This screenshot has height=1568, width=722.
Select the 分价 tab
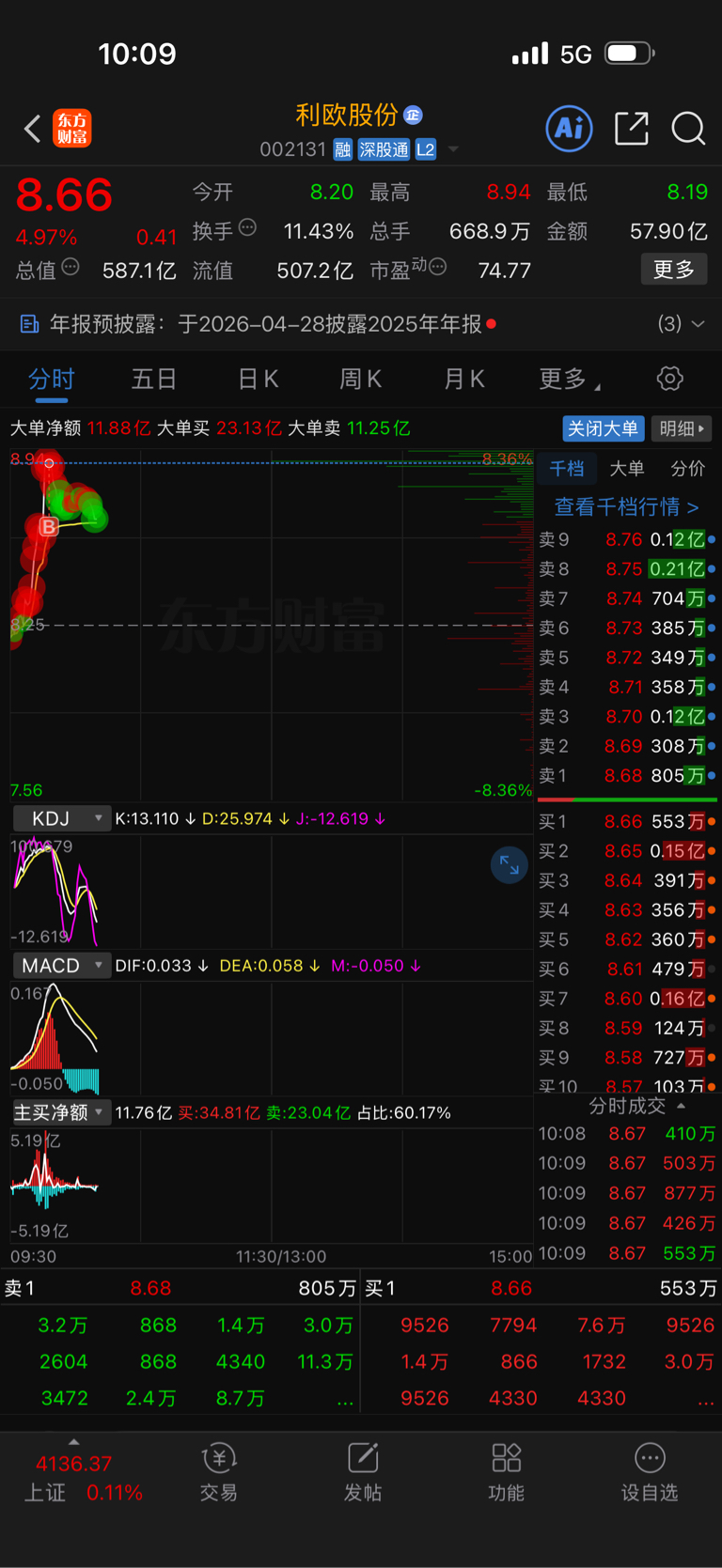(687, 469)
